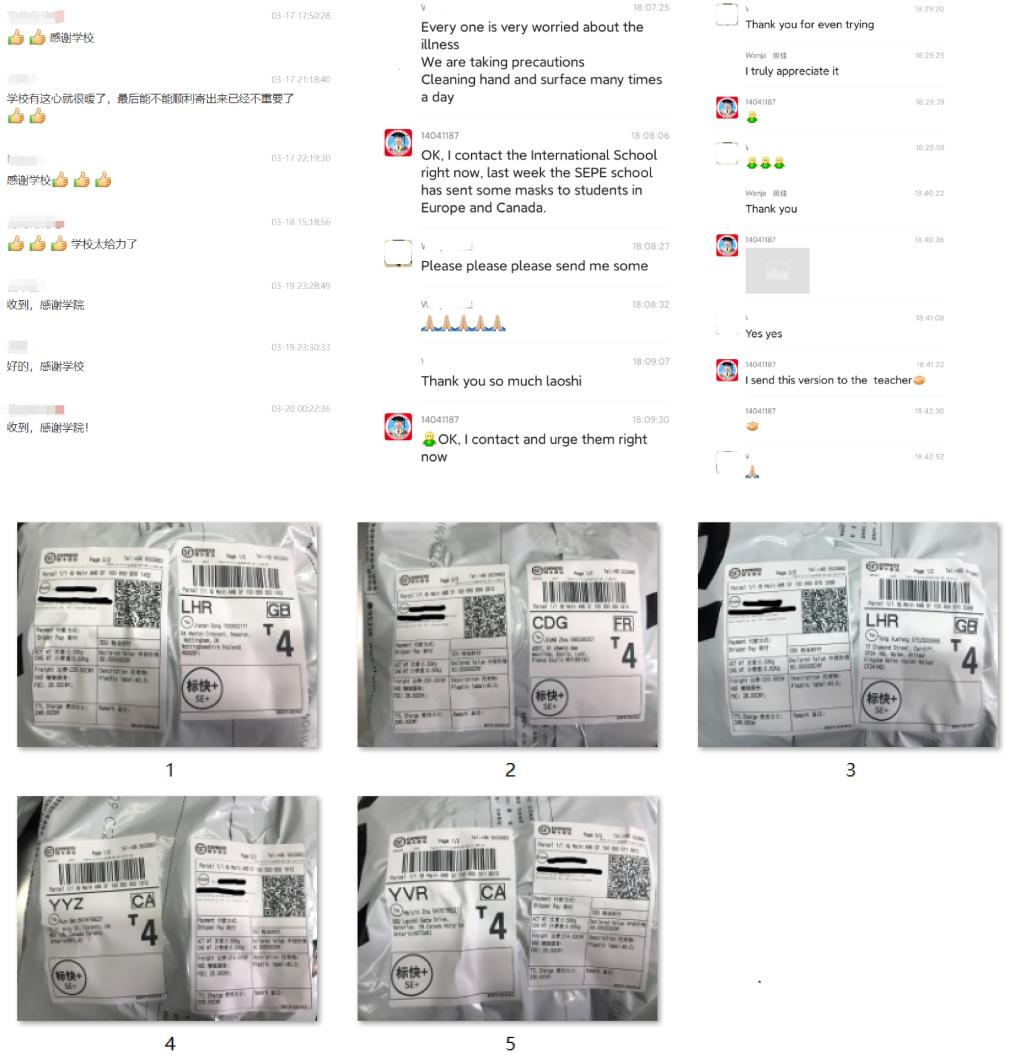This screenshot has width=1024, height=1061.
Task: Open parcel photo number 5 with YVR CA label
Action: [508, 908]
